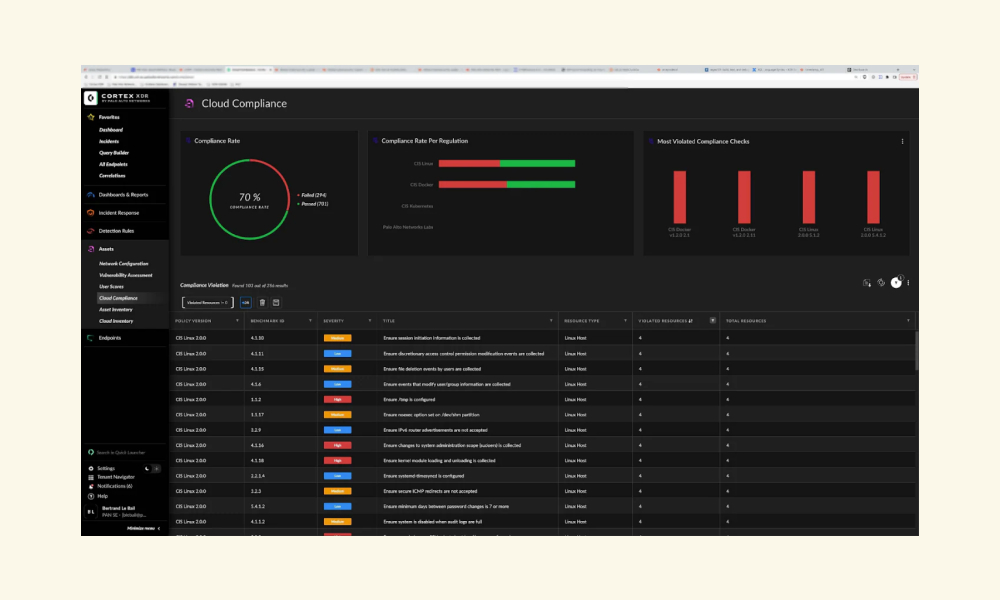Click the CIS Docker compliance rate bar

click(x=507, y=185)
